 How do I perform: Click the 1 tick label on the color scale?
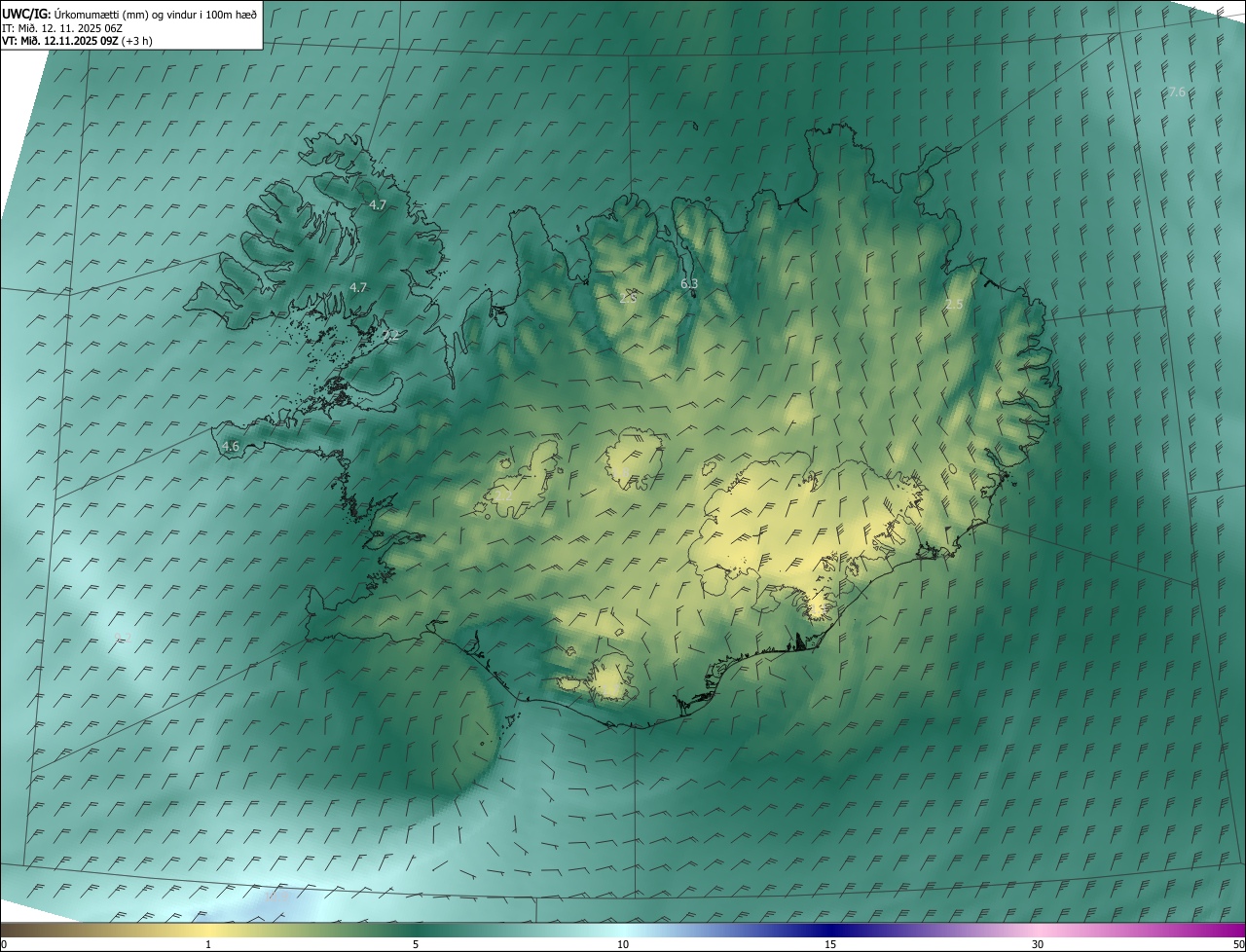208,944
